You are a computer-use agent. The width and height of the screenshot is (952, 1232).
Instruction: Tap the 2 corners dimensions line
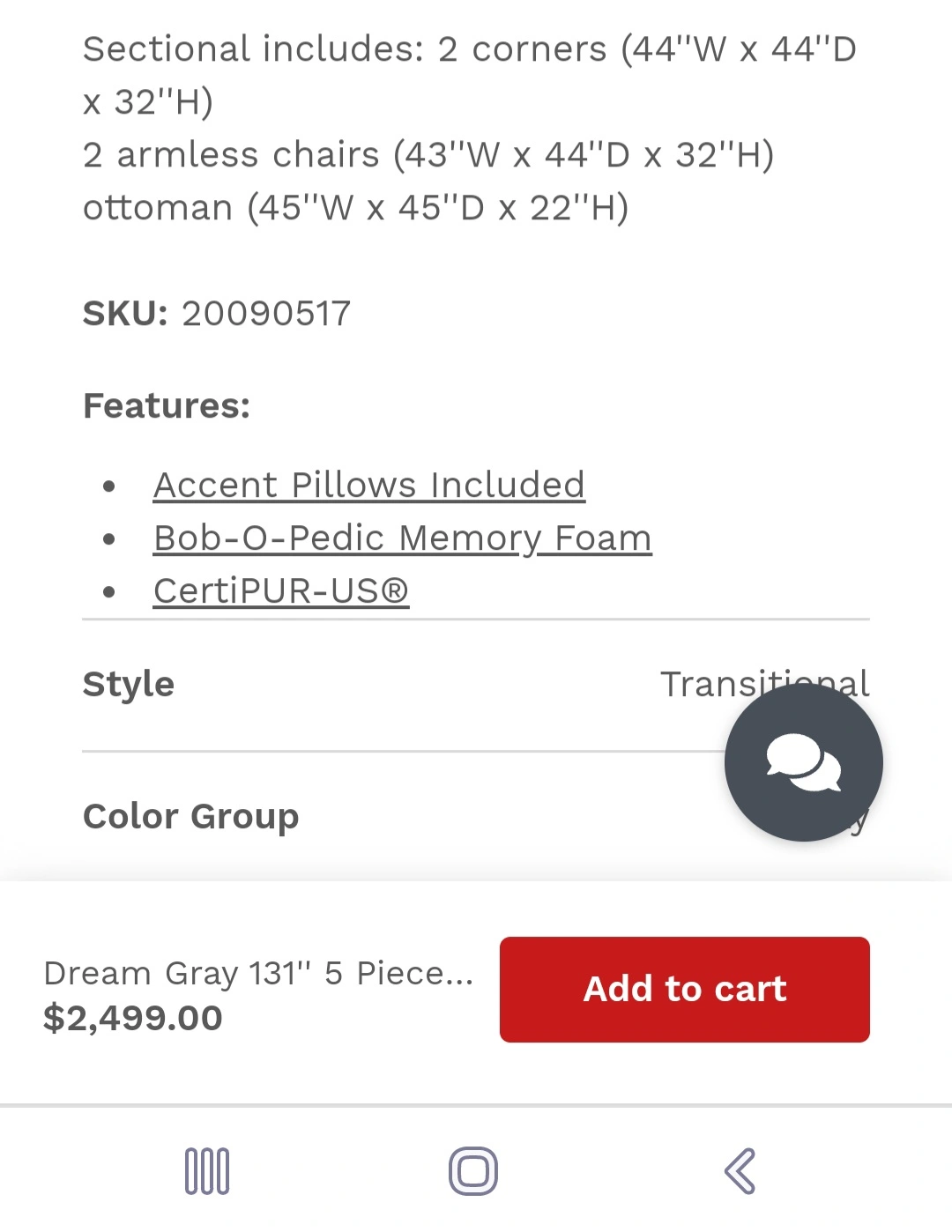coord(469,49)
